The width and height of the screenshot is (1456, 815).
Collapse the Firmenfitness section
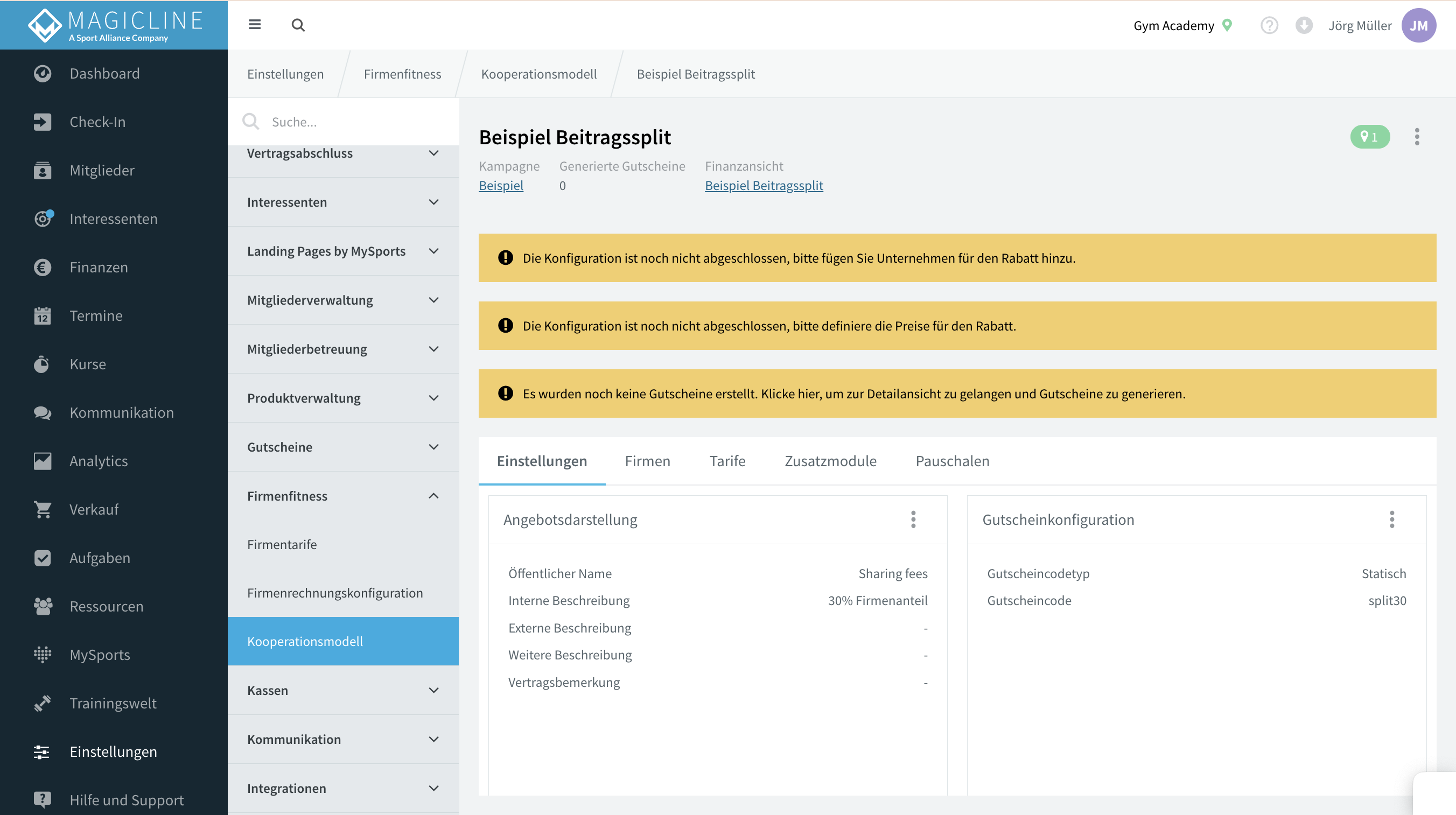[x=343, y=496]
